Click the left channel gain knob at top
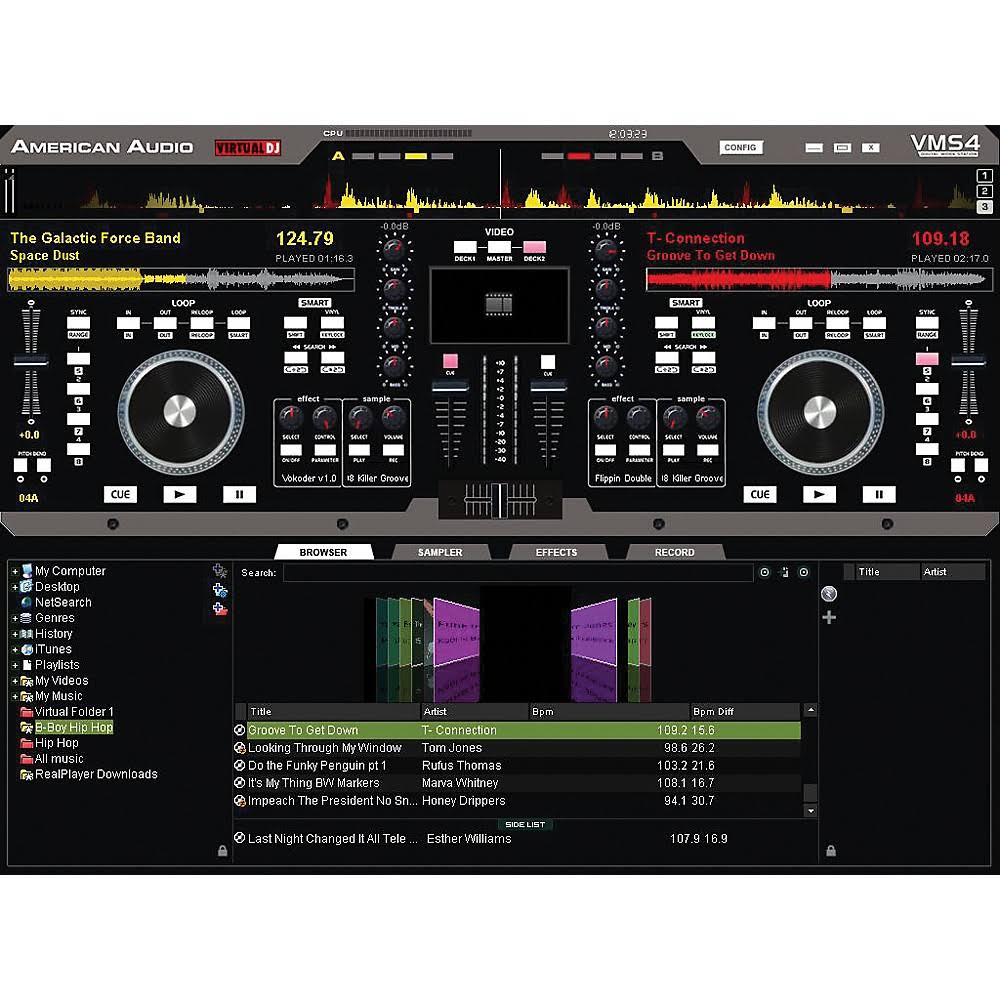The image size is (1000, 1000). coord(395,250)
